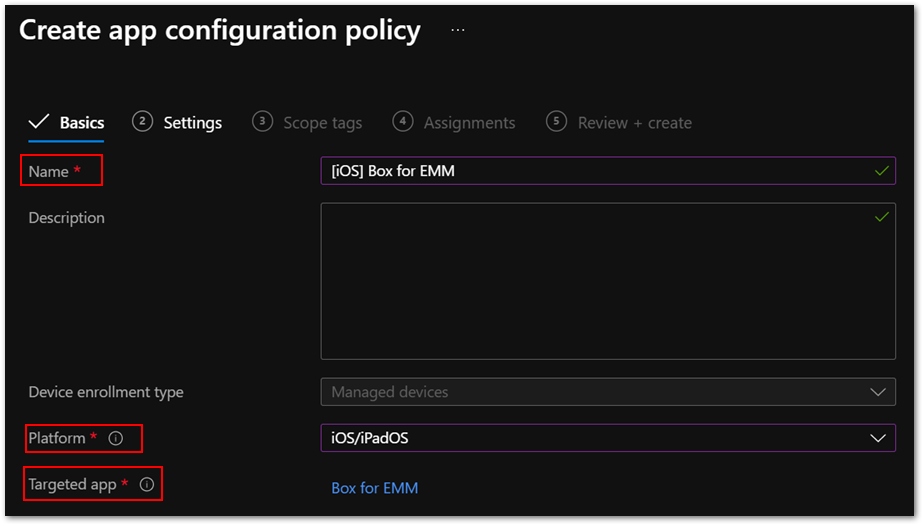Click the step 4 circle beside Assignments
The width and height of the screenshot is (923, 525).
pyautogui.click(x=403, y=121)
